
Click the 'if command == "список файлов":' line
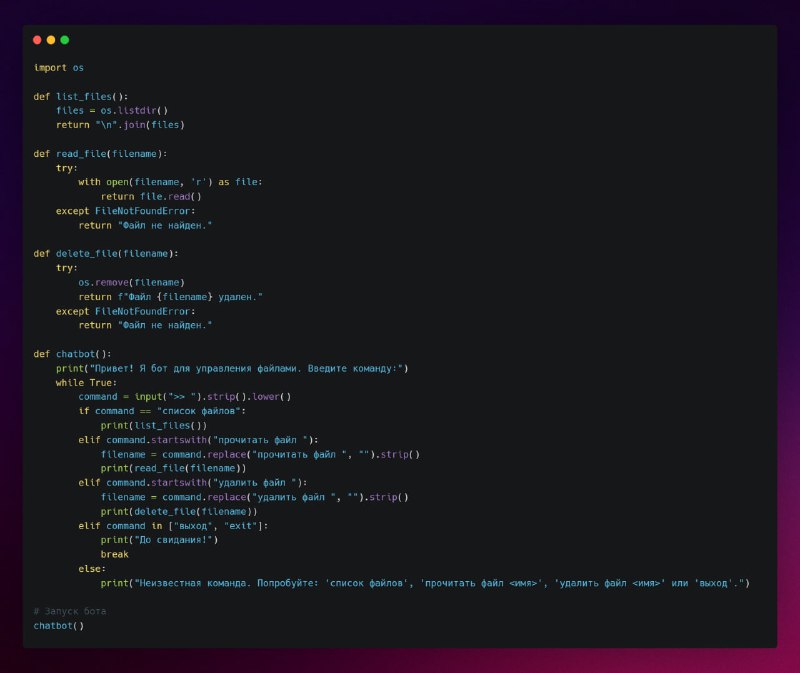point(162,411)
